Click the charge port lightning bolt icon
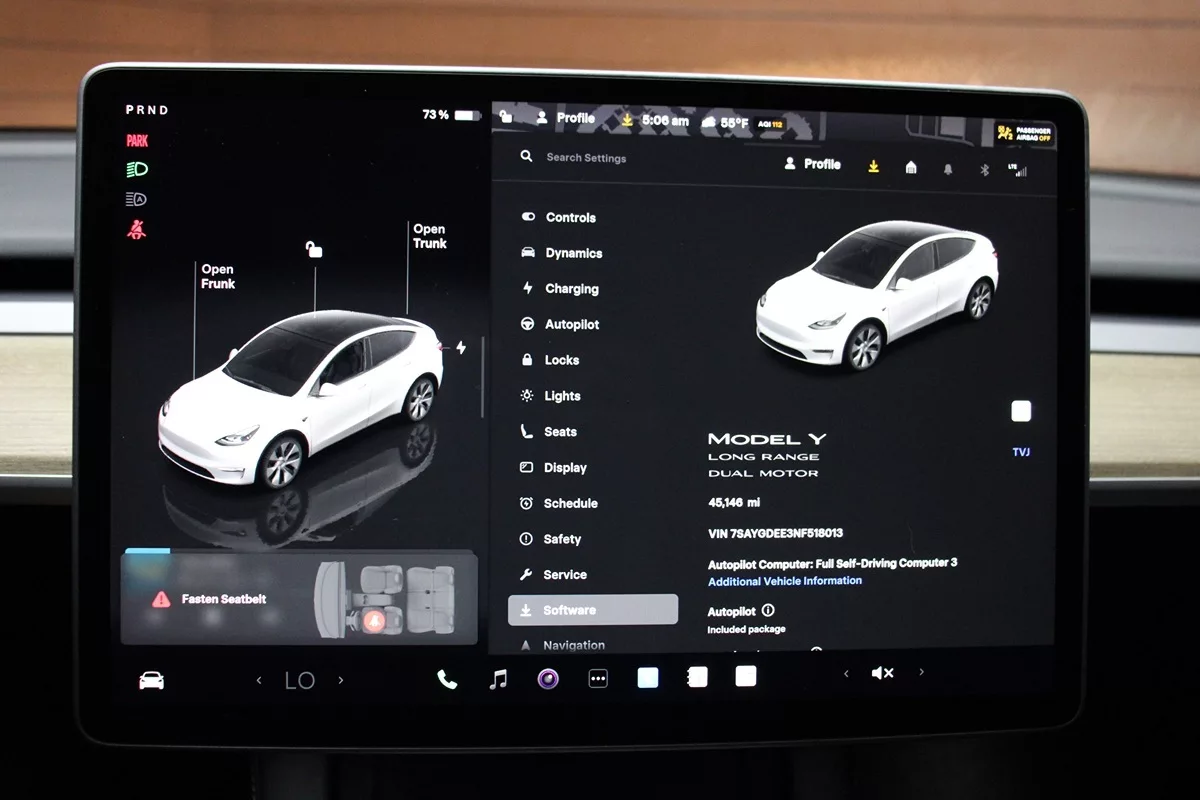The width and height of the screenshot is (1200, 800). click(461, 347)
